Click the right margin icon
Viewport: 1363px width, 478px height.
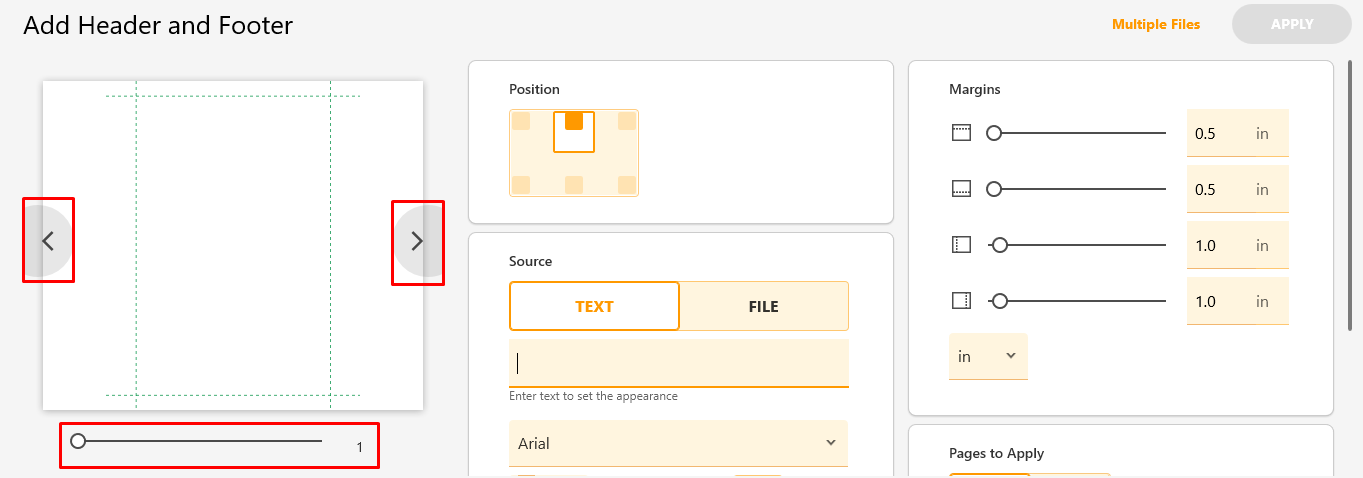pyautogui.click(x=961, y=301)
